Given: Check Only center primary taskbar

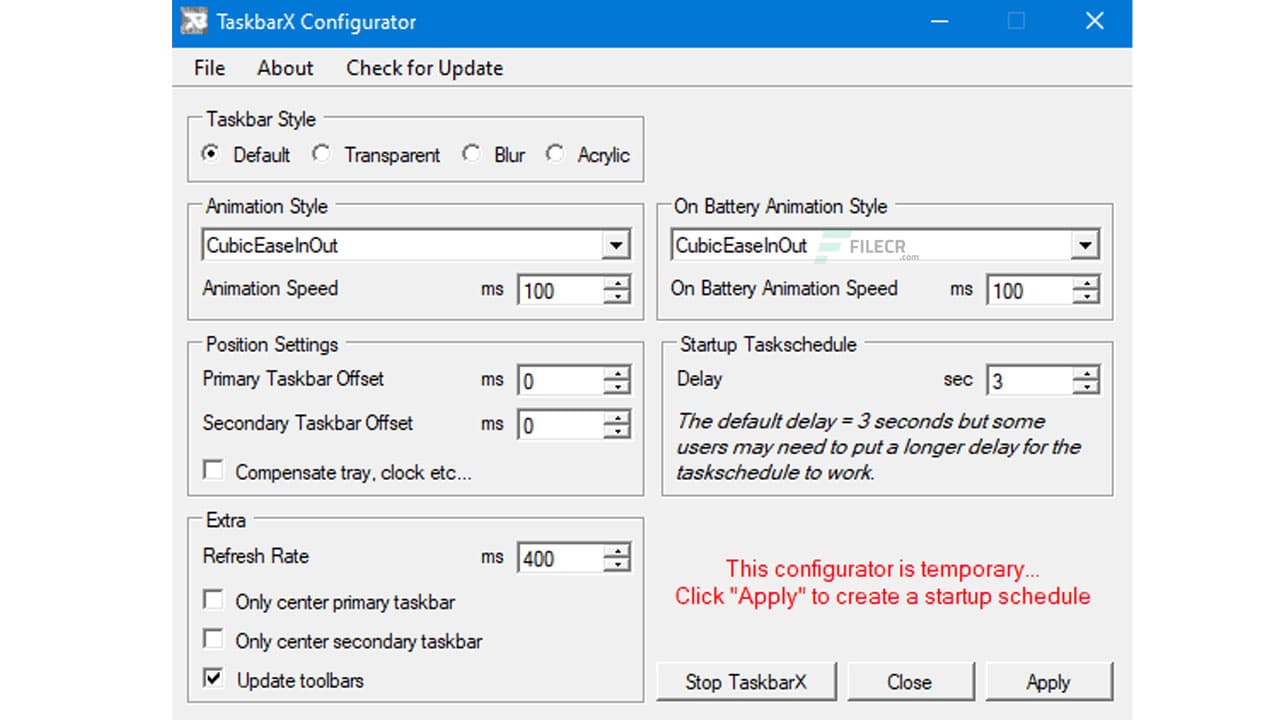Looking at the screenshot, I should 214,599.
